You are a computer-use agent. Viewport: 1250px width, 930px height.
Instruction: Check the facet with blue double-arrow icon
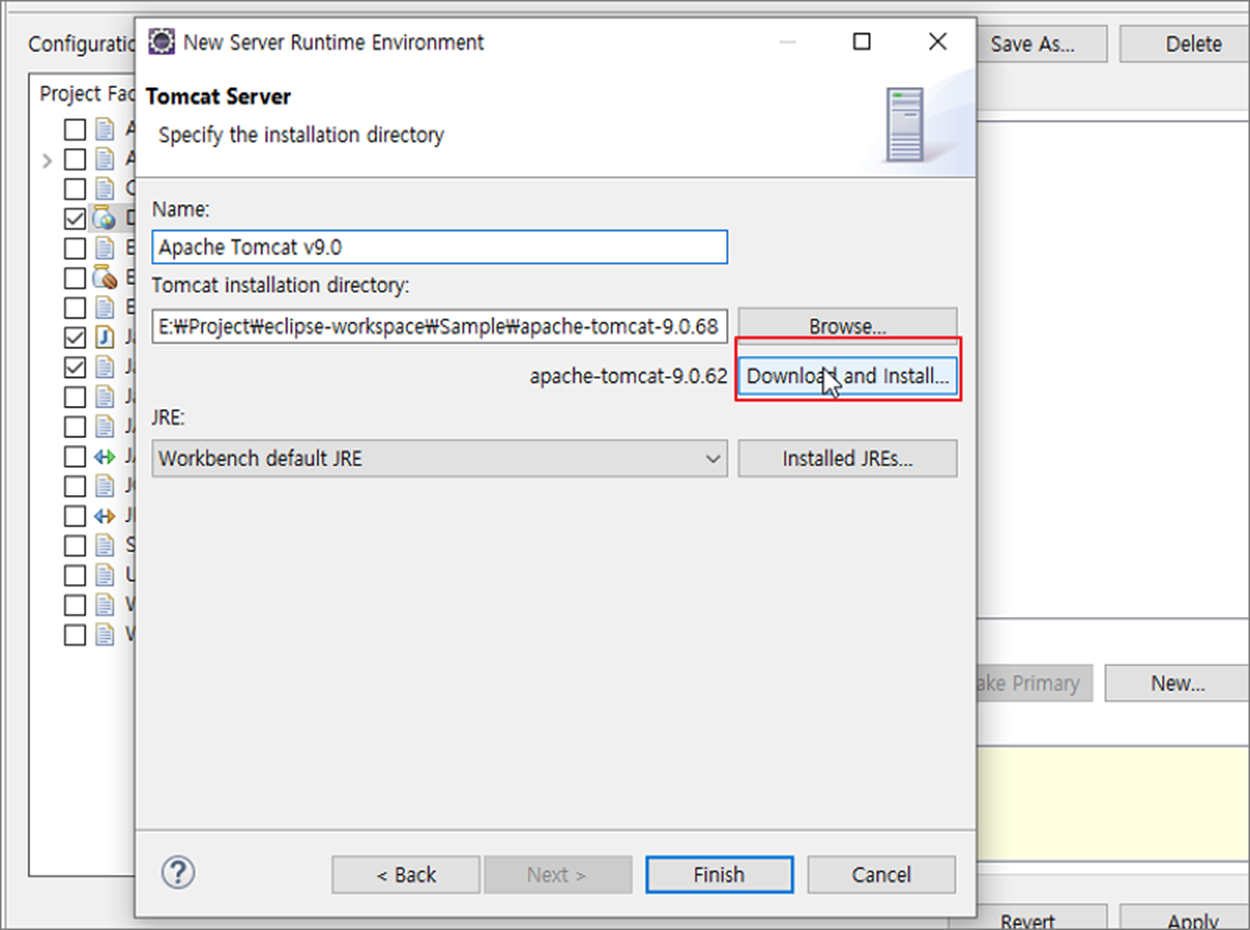(x=75, y=516)
